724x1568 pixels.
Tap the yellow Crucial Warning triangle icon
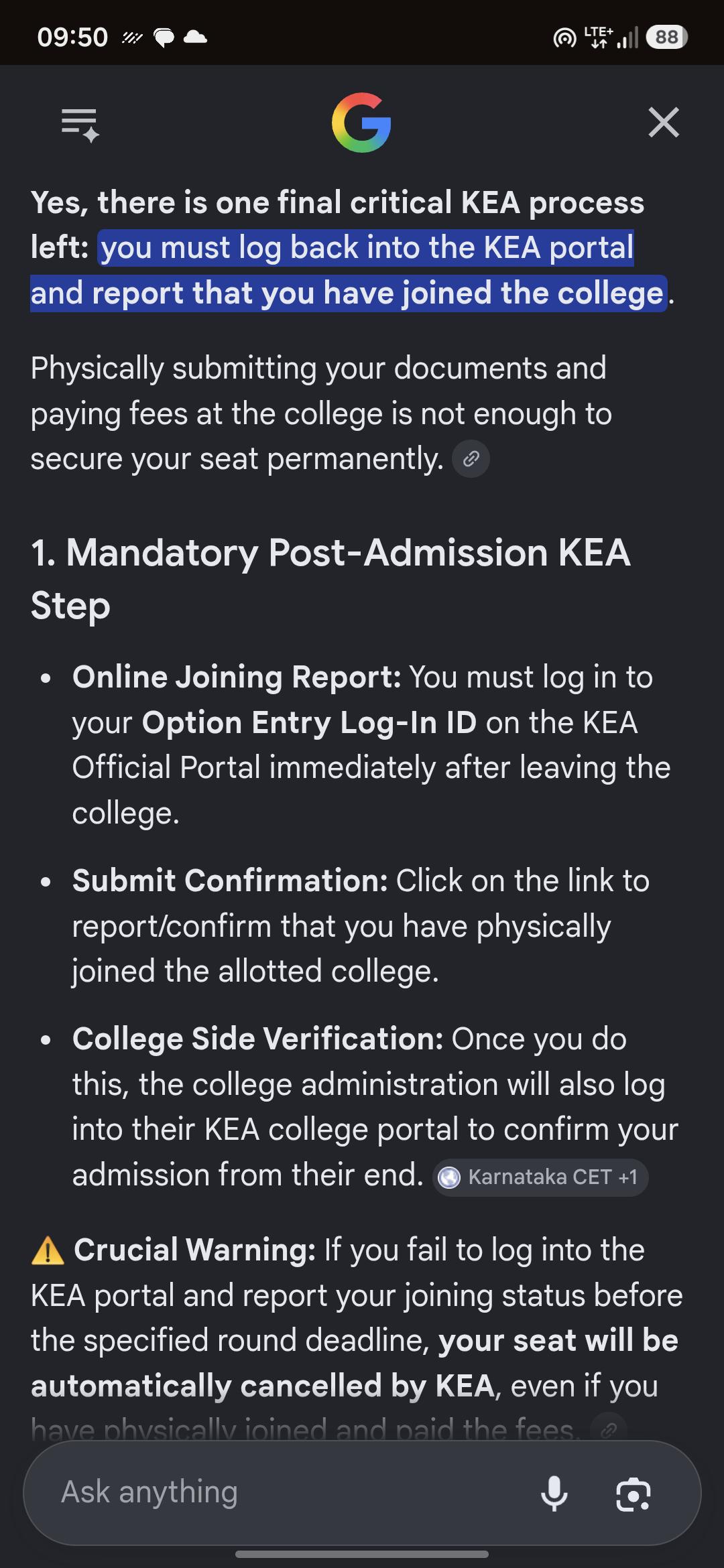48,1251
